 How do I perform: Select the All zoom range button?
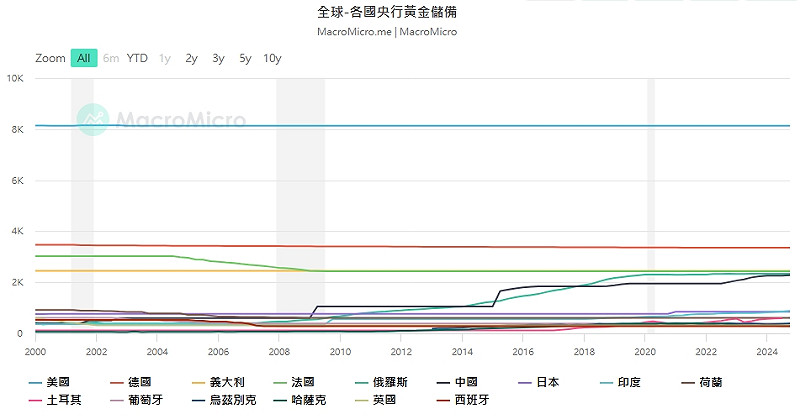click(84, 58)
